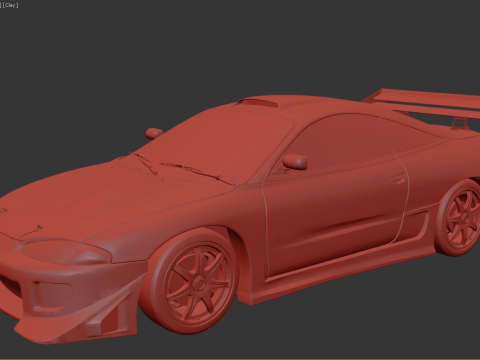Select the car's rear wheel
This screenshot has height=360, width=480.
point(459,218)
